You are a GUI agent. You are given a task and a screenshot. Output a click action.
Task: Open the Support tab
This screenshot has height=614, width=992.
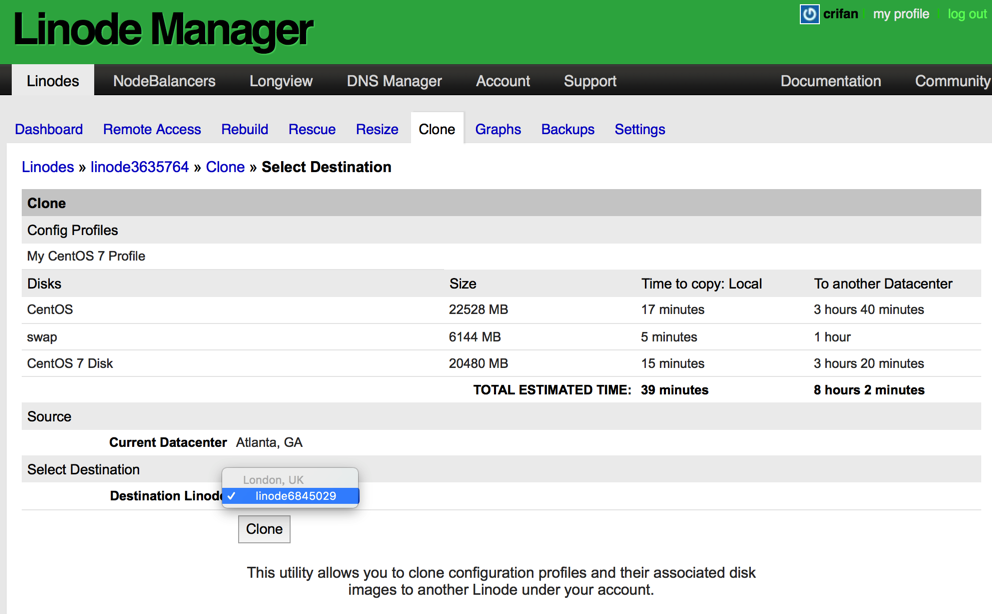coord(590,81)
